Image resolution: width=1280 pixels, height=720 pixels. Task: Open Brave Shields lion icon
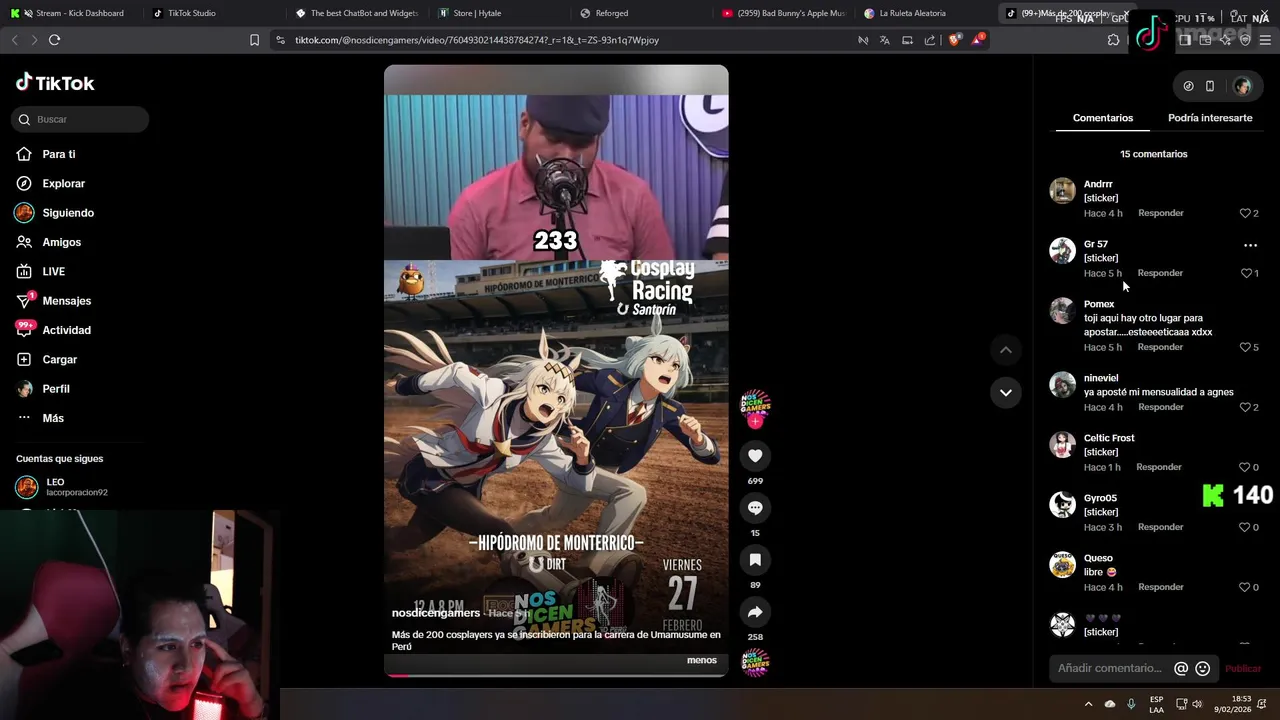click(954, 40)
